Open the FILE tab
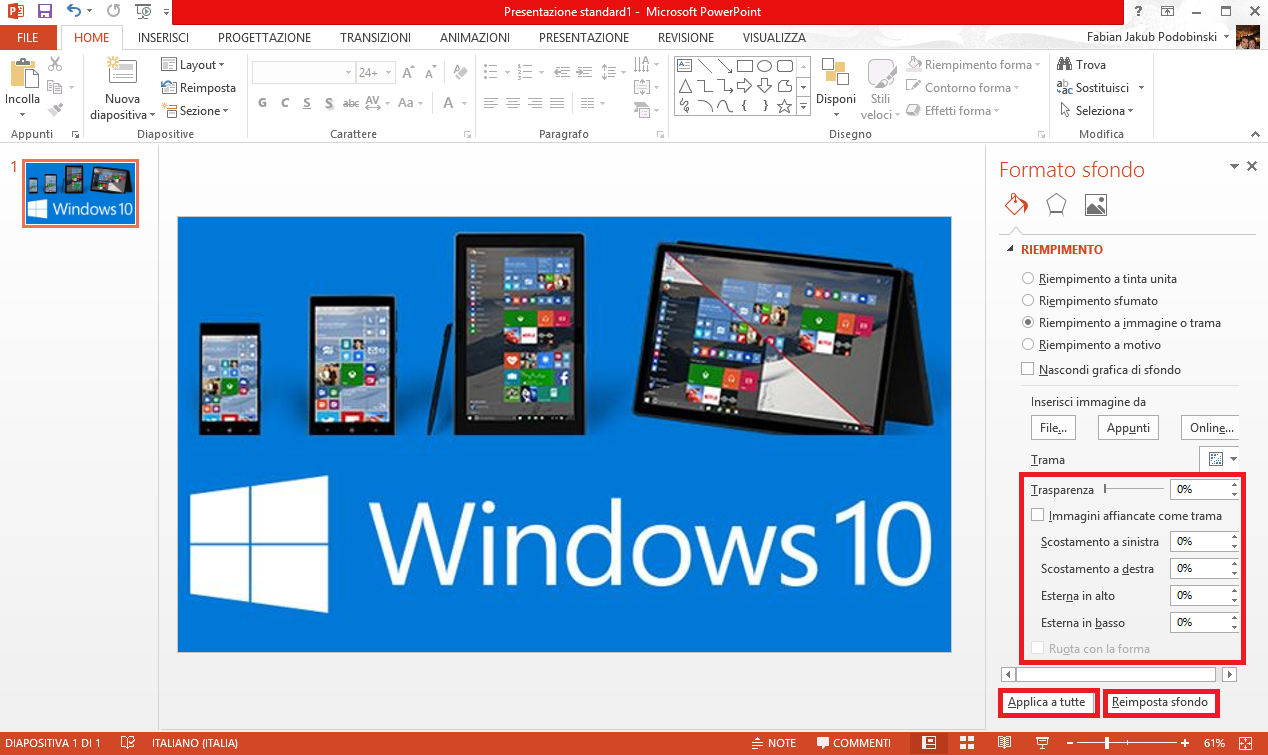This screenshot has height=755, width=1268. point(28,37)
